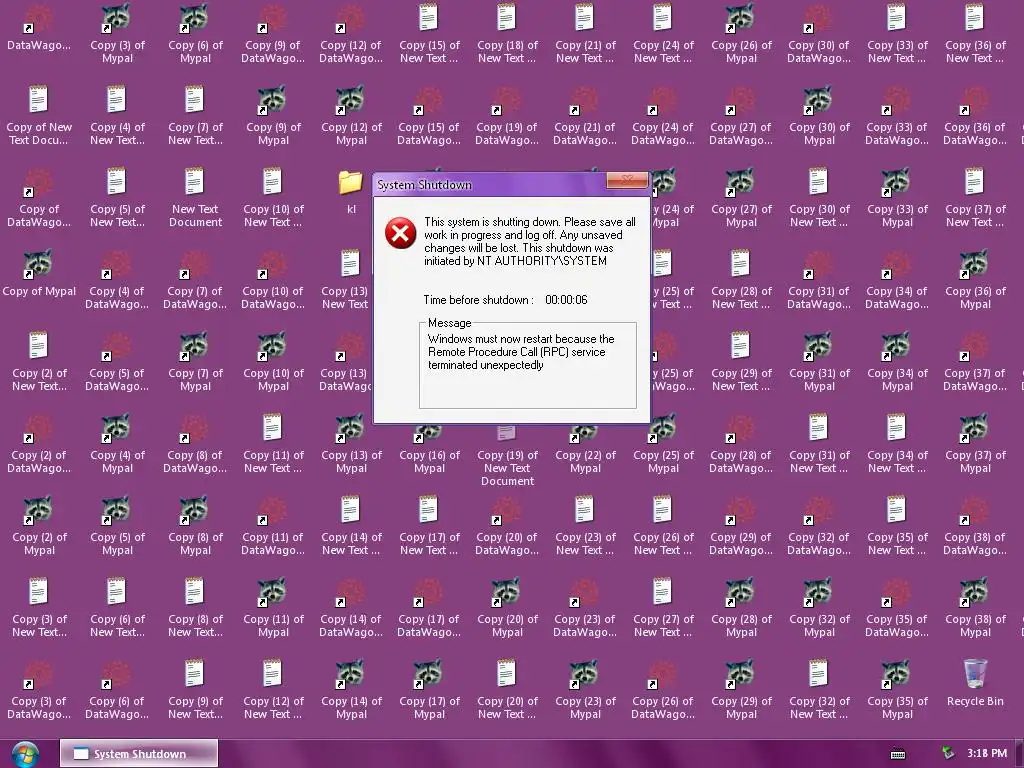This screenshot has width=1024, height=768.
Task: Open the Windows Start orb
Action: (x=25, y=754)
